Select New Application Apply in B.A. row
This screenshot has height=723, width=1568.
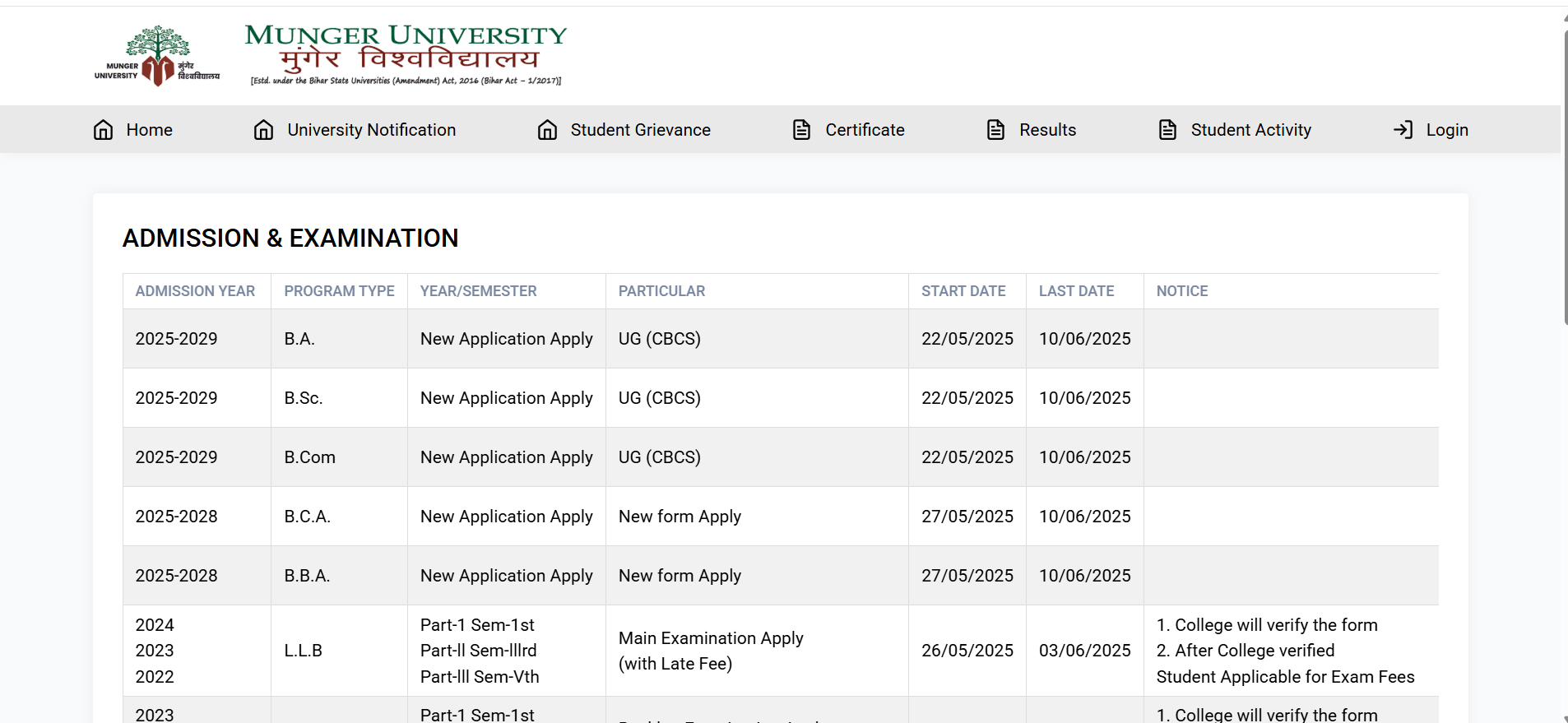[x=507, y=339]
